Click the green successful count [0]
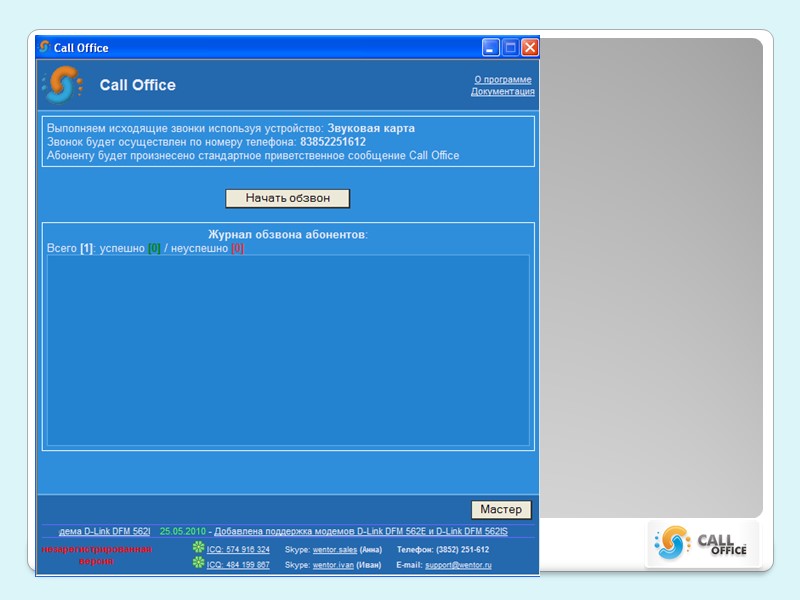This screenshot has height=600, width=800. (154, 248)
